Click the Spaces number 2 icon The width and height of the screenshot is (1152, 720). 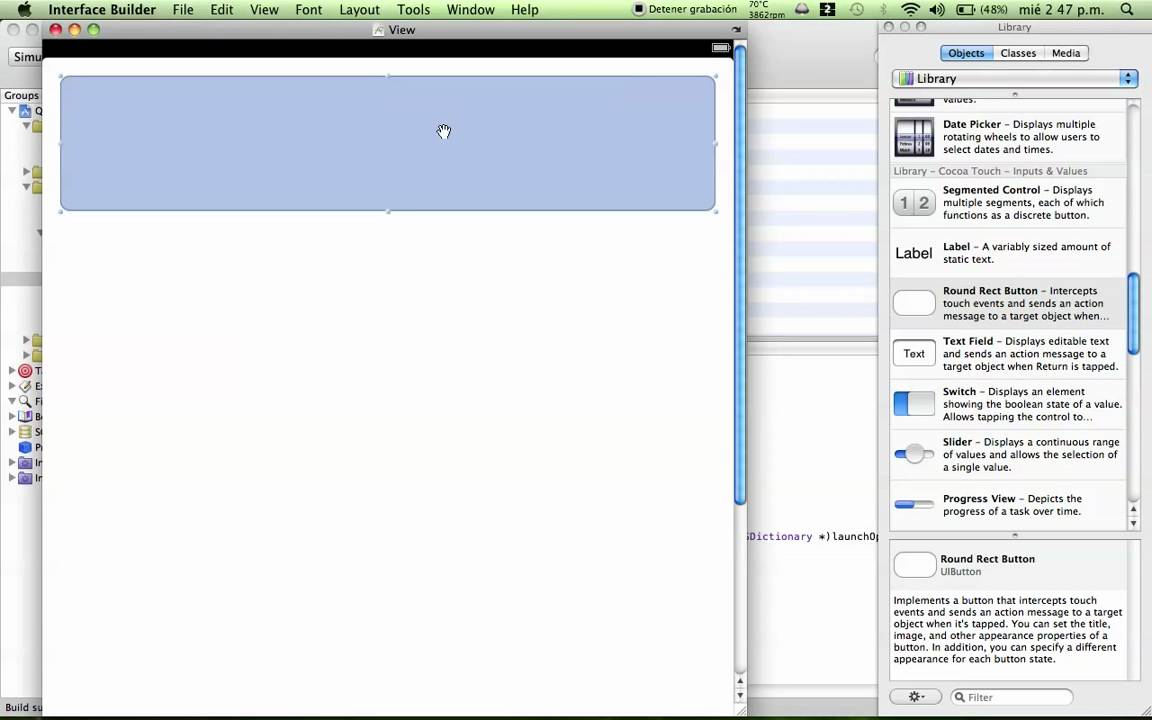pyautogui.click(x=827, y=10)
